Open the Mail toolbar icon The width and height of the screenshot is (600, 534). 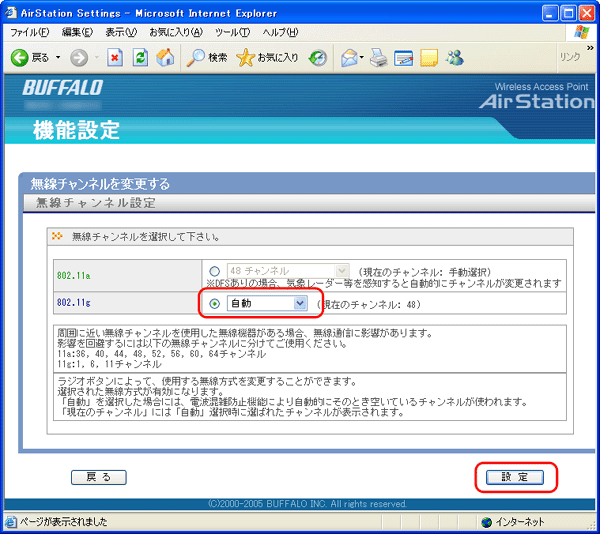coord(349,58)
